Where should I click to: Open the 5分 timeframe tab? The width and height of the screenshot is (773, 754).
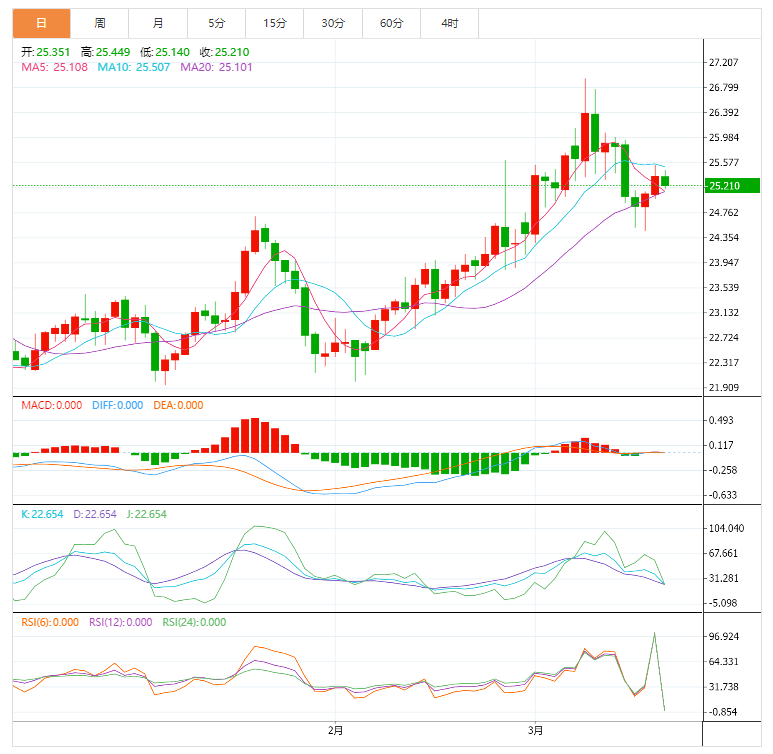216,23
